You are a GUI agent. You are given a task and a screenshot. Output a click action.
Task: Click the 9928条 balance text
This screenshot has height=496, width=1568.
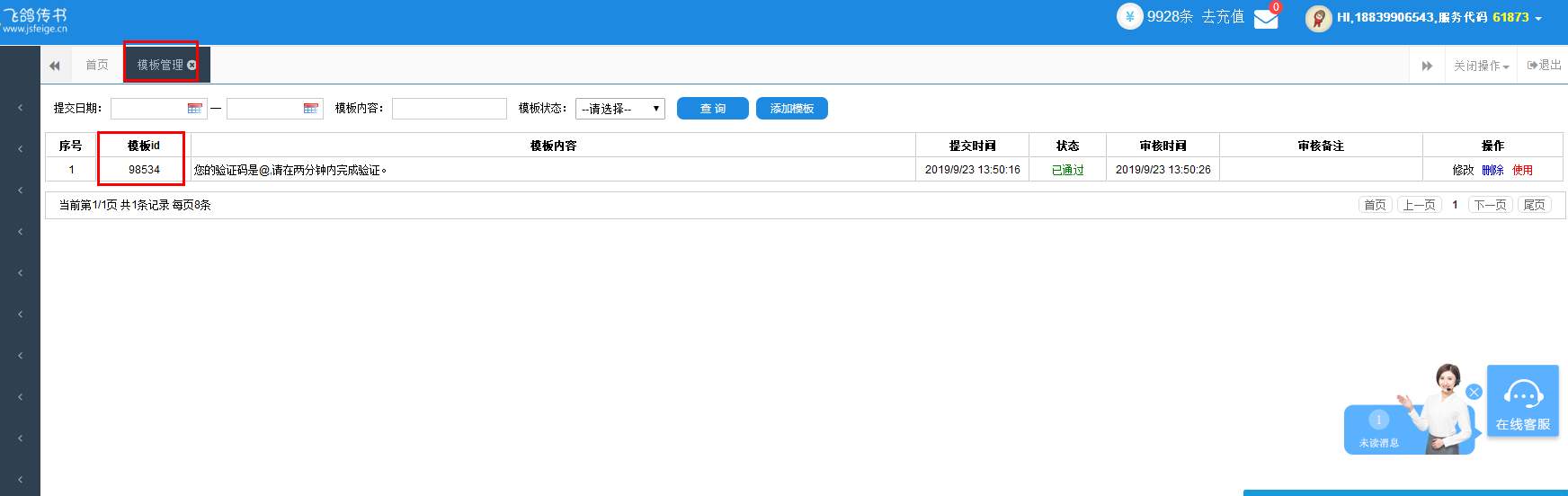1171,16
